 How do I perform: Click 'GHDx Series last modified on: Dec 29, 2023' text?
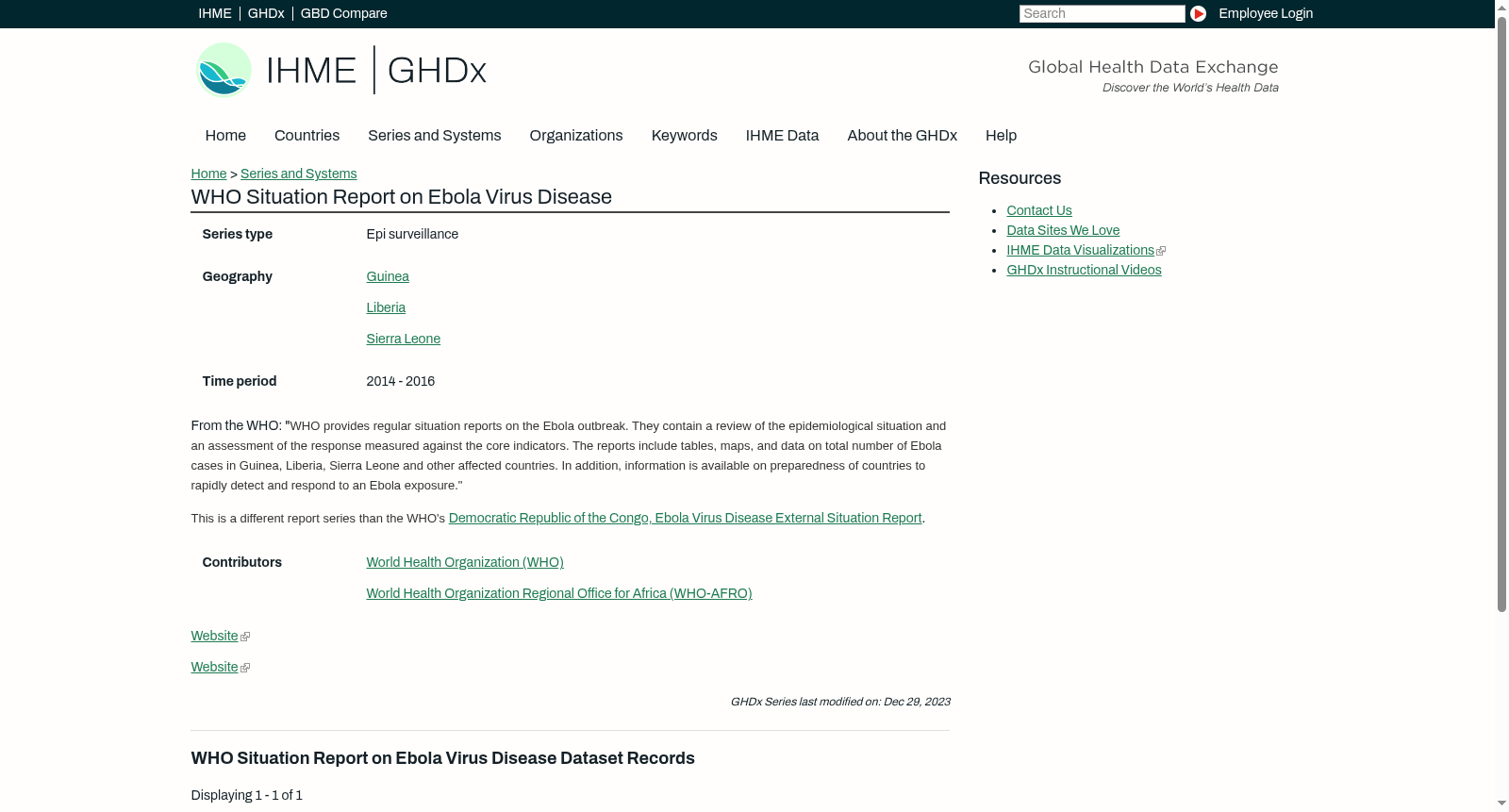[x=839, y=702]
